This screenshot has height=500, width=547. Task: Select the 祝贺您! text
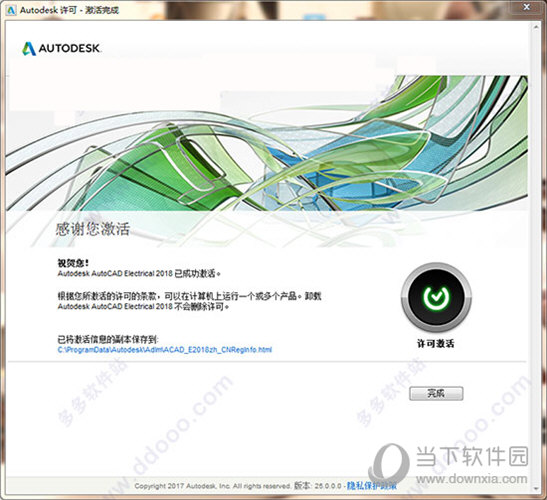coord(73,263)
